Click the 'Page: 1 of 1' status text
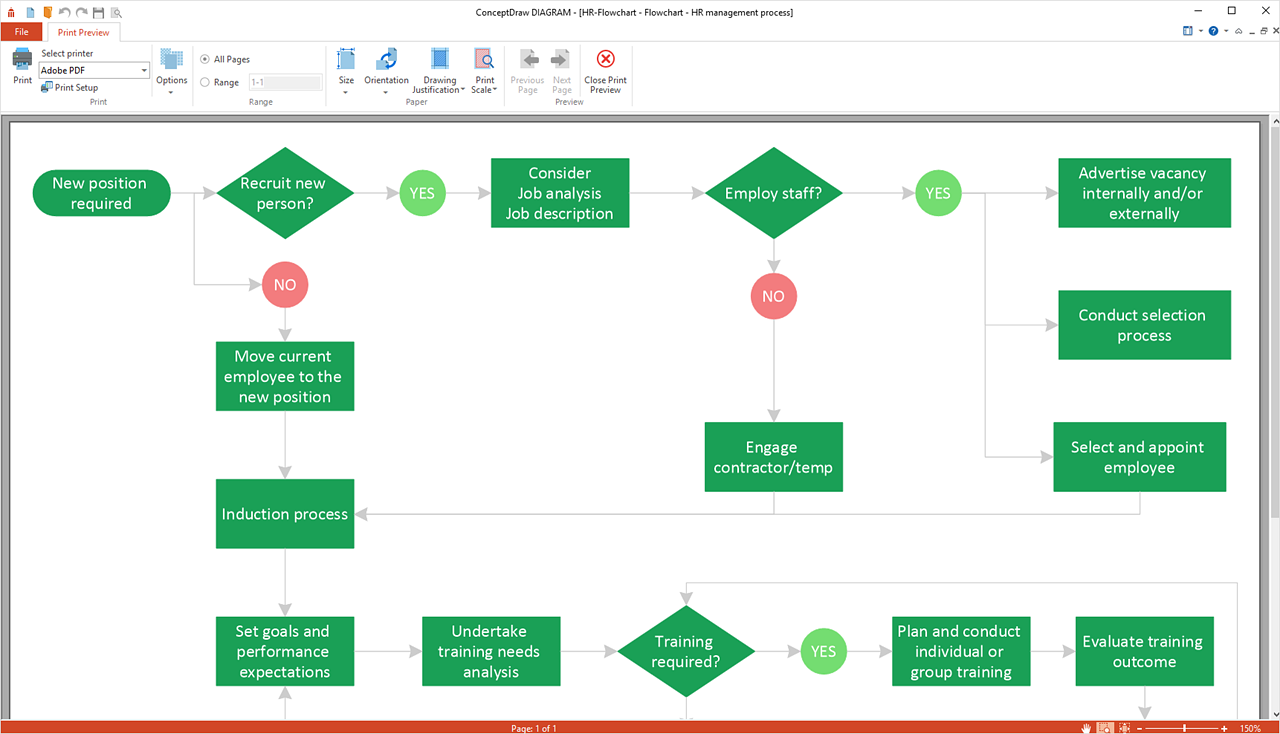The height and width of the screenshot is (734, 1280). [x=534, y=728]
